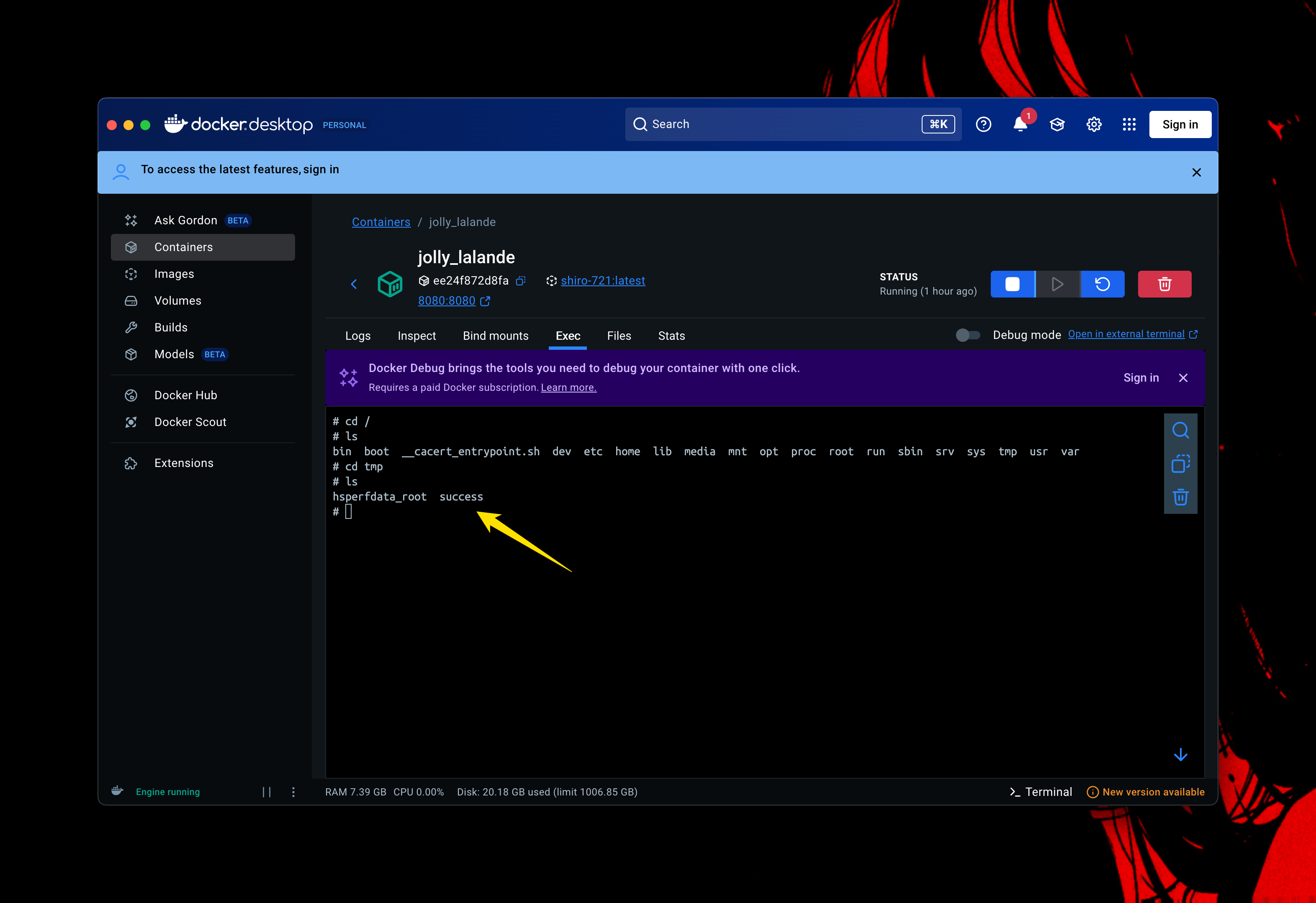This screenshot has height=903, width=1316.
Task: Switch to the Logs tab
Action: tap(358, 336)
